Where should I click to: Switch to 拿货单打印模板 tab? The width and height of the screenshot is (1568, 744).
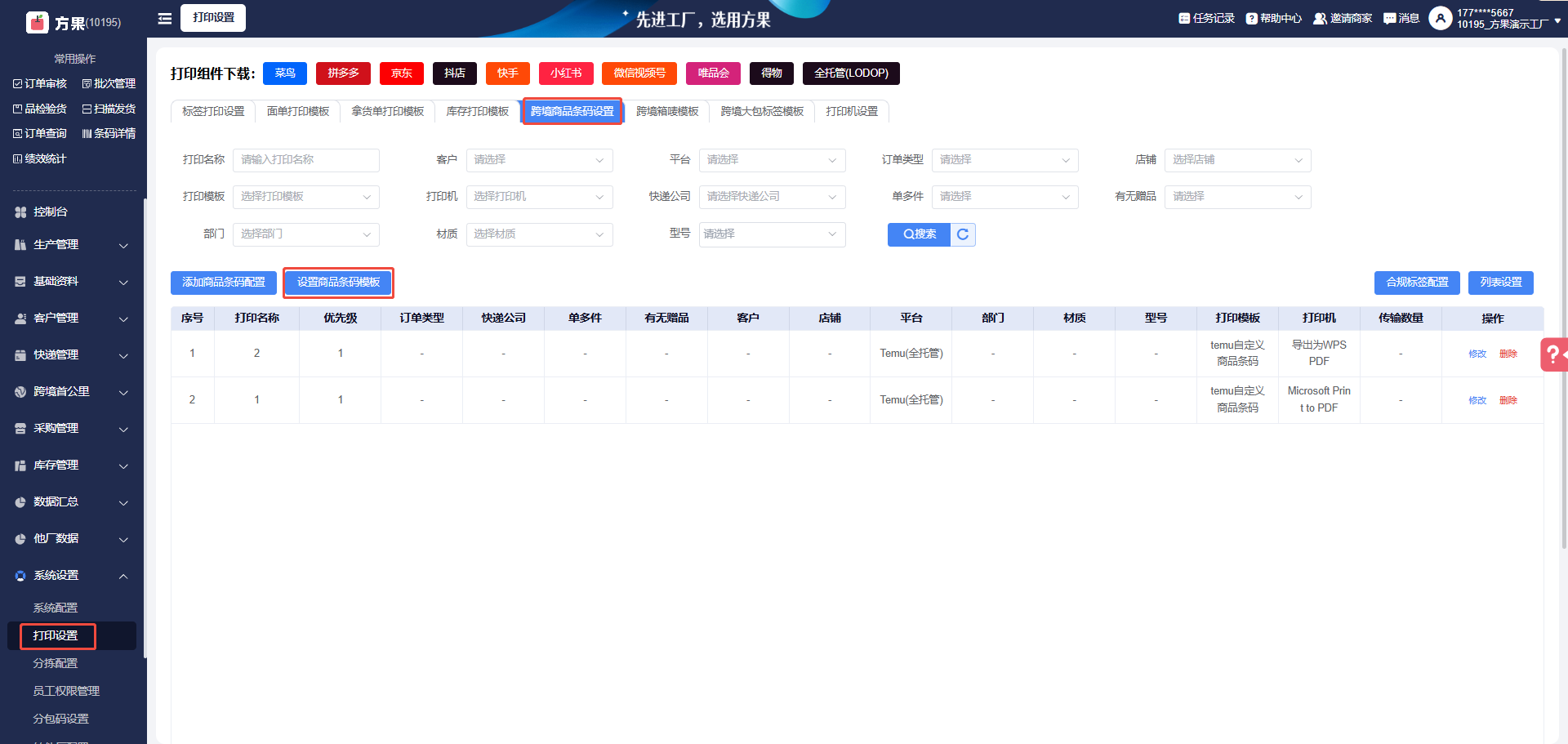(388, 111)
